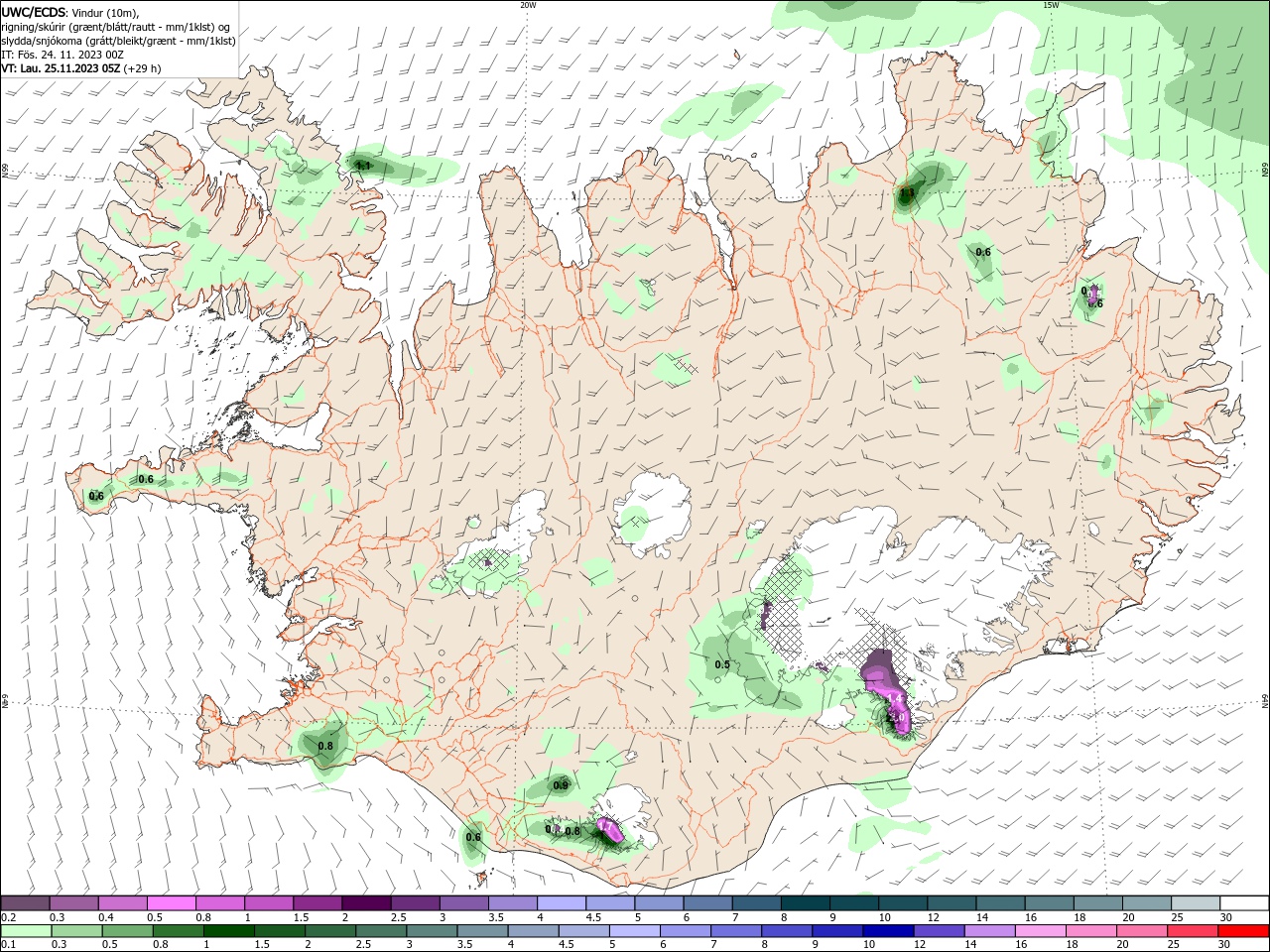The height and width of the screenshot is (952, 1270).
Task: Select the 20 grey swatch in upper legend
Action: 1147,903
